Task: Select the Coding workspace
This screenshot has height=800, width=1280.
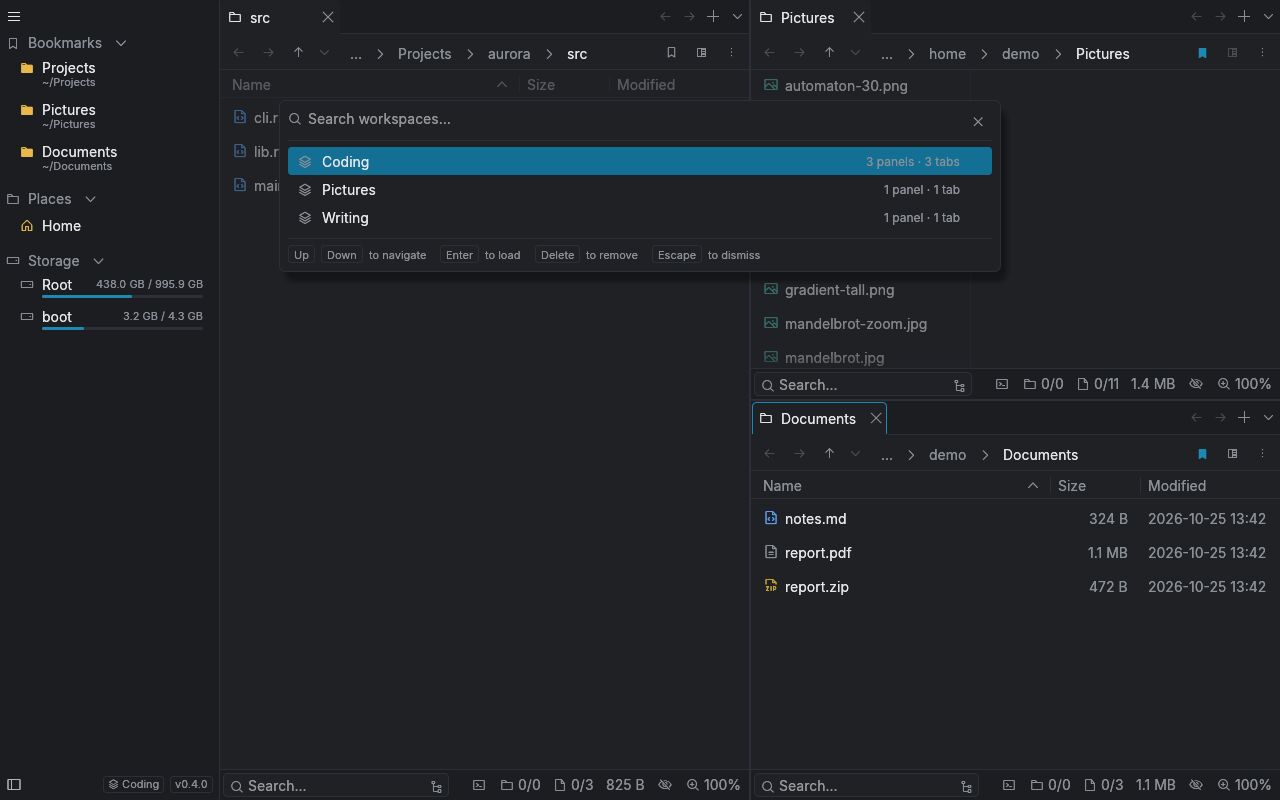Action: coord(640,161)
